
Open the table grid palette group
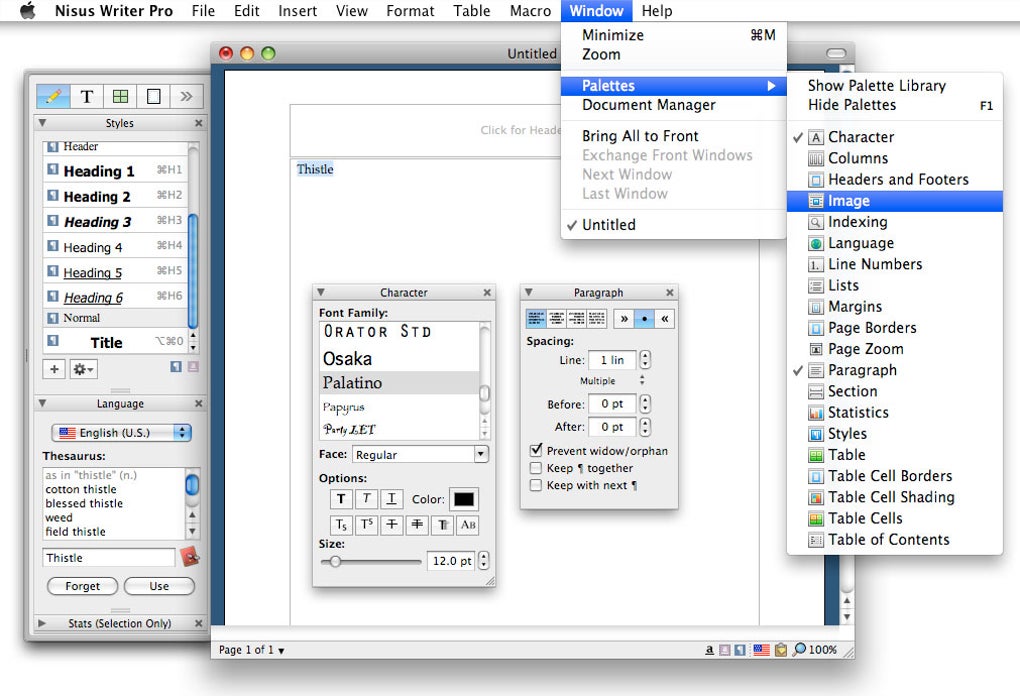pos(120,96)
